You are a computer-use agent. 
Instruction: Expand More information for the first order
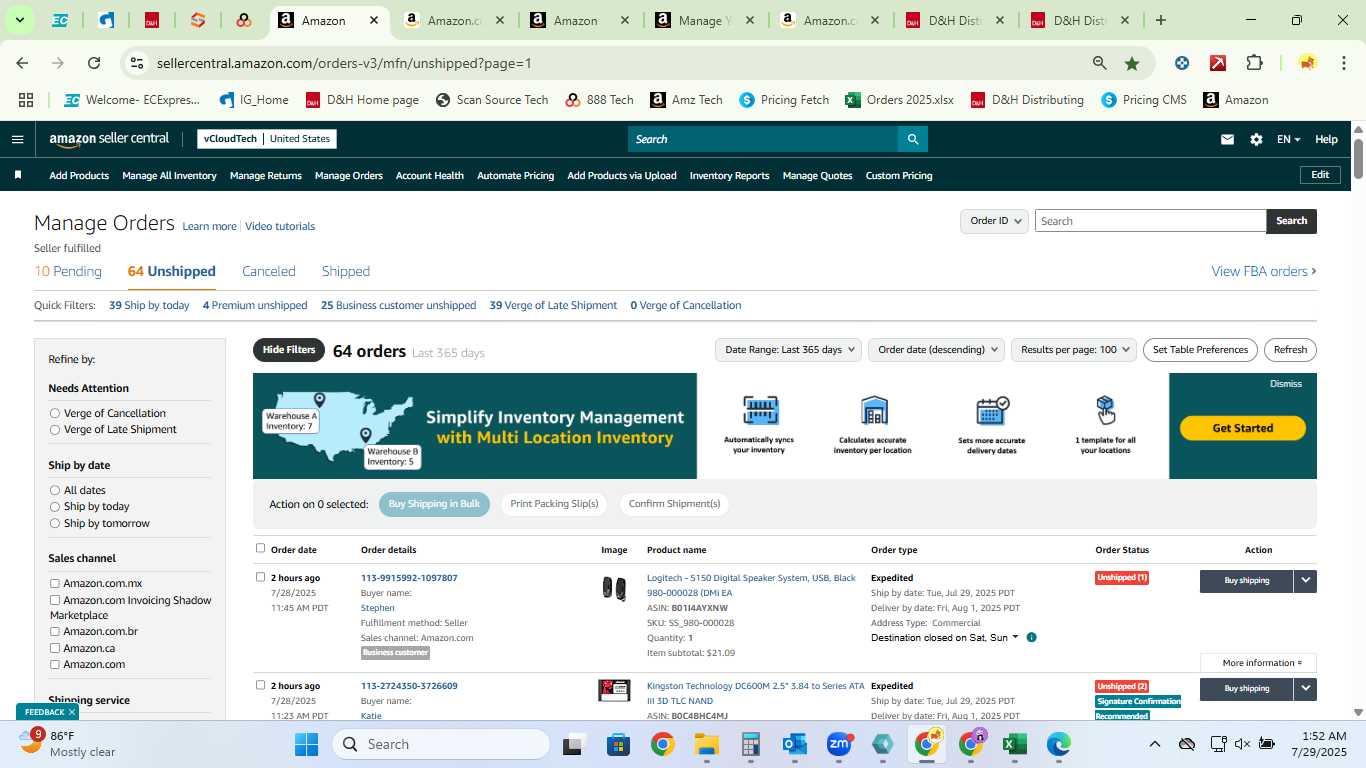pyautogui.click(x=1258, y=663)
